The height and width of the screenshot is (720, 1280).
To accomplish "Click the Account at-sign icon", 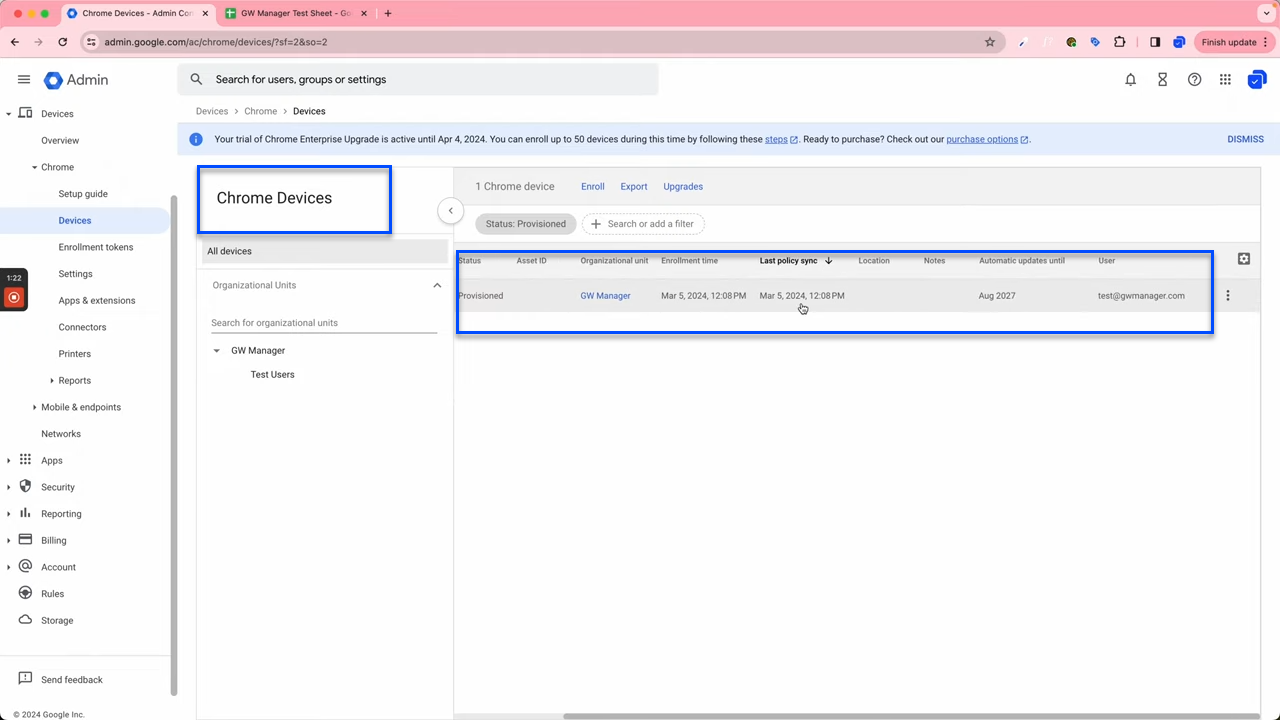I will tap(25, 567).
